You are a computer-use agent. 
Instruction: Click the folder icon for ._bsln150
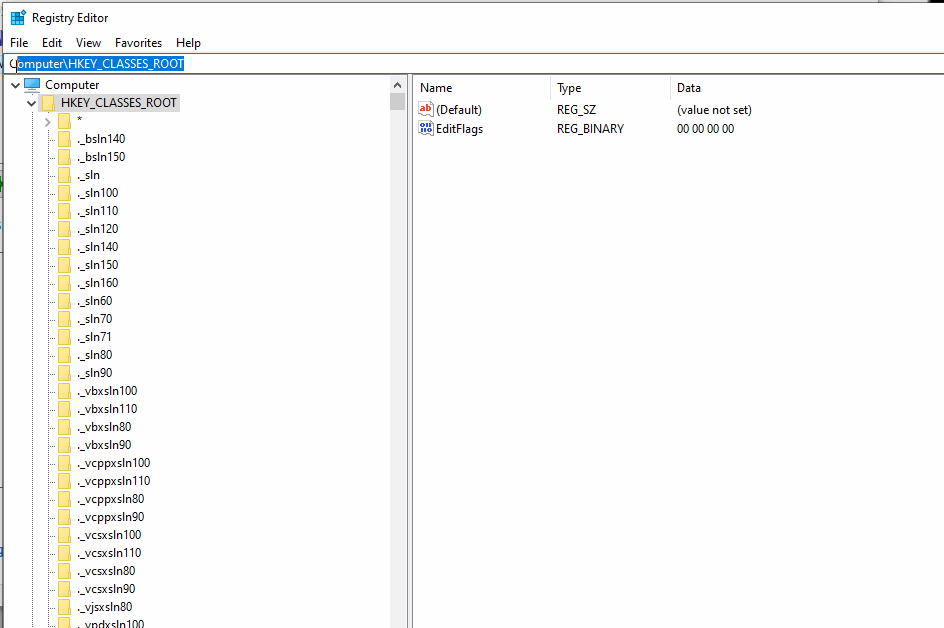pyautogui.click(x=64, y=157)
